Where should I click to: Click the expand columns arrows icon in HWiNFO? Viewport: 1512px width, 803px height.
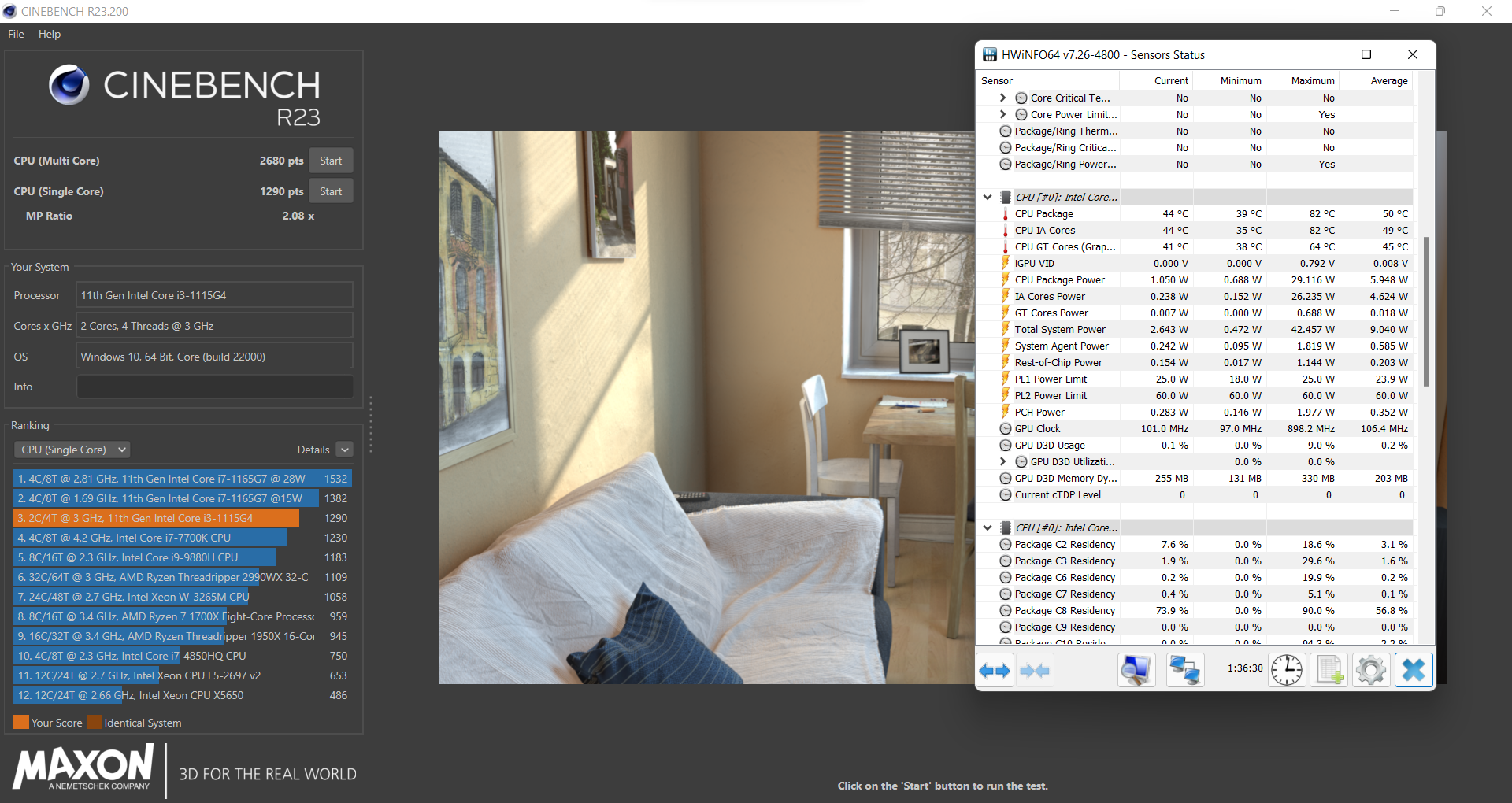click(x=995, y=671)
